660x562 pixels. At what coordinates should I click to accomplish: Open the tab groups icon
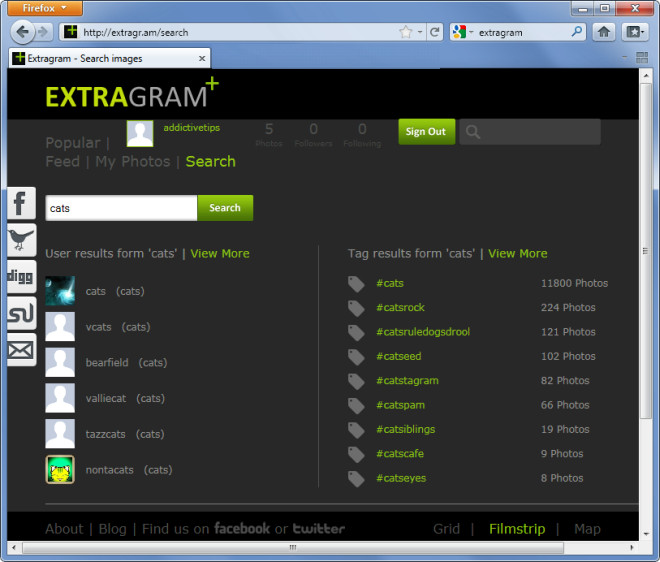click(x=642, y=58)
